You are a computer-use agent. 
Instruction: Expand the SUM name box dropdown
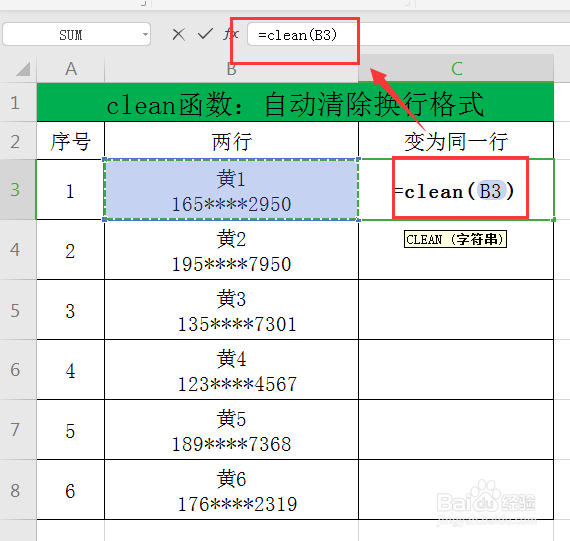coord(145,35)
